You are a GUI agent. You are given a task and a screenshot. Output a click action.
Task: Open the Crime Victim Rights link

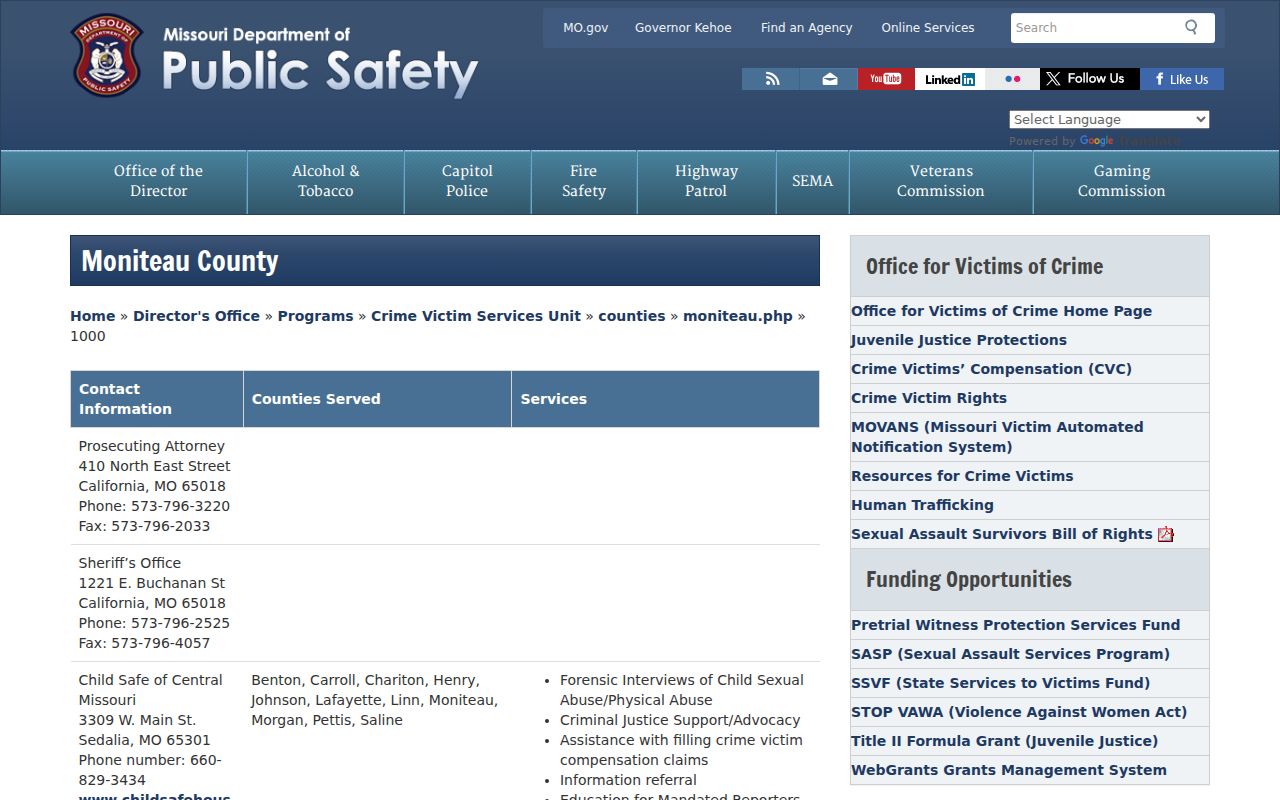pos(929,398)
